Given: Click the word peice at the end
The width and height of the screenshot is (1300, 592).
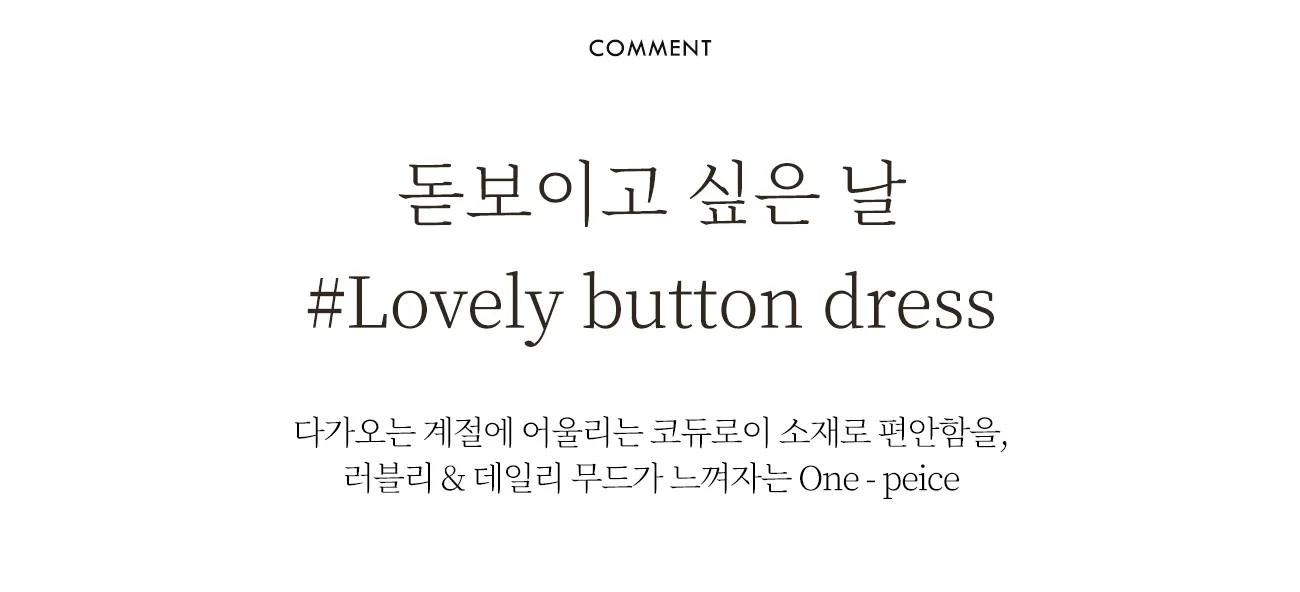Looking at the screenshot, I should tap(922, 482).
